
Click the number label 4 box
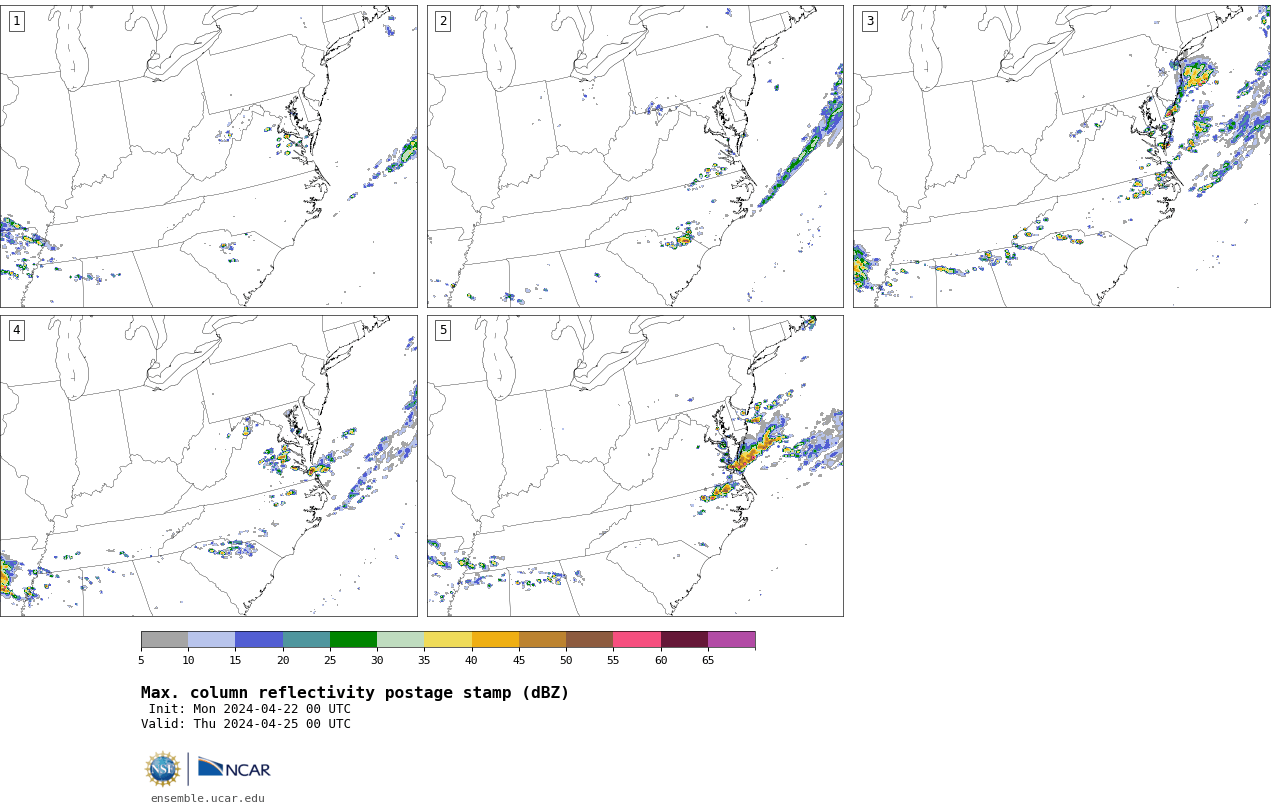16,330
